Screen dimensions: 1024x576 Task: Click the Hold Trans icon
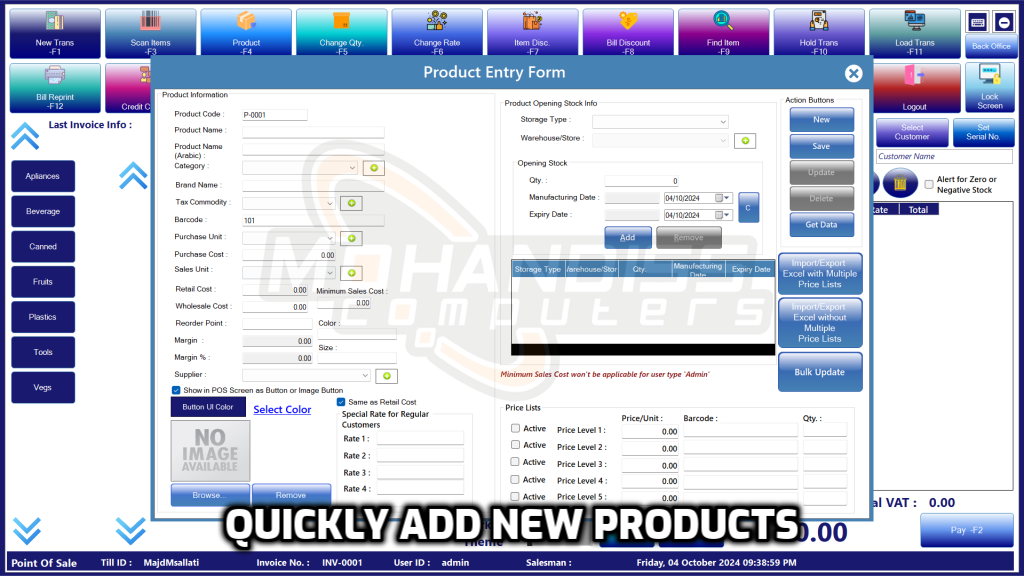click(820, 30)
